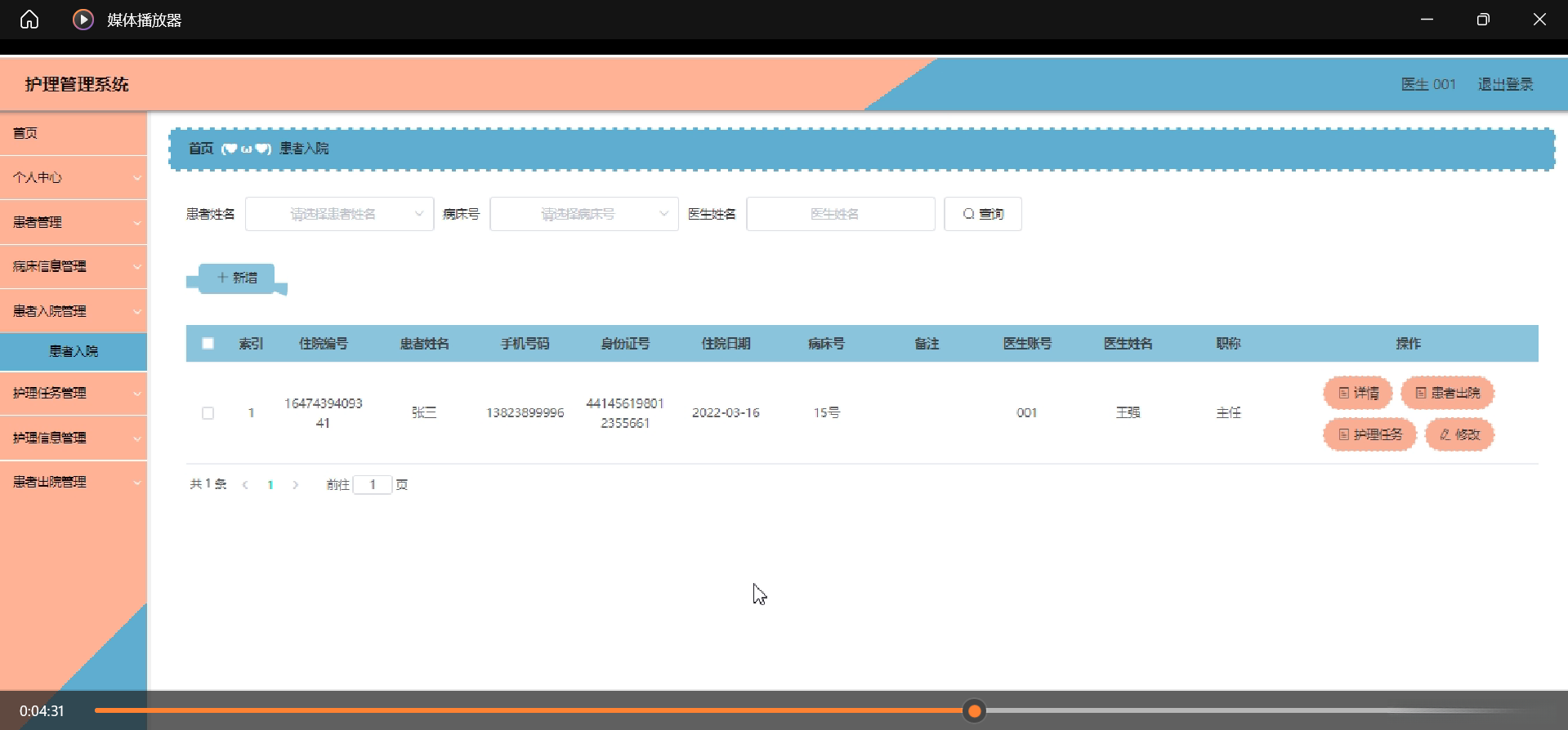Image resolution: width=1568 pixels, height=730 pixels.
Task: Tick the checkbox for row 张三
Action: tap(208, 413)
